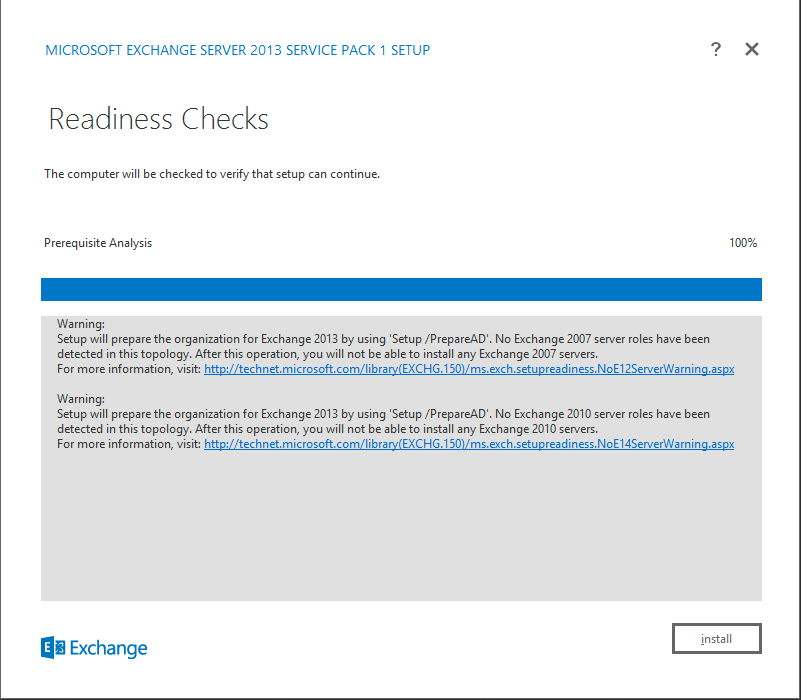Viewport: 801px width, 700px height.
Task: Close the Exchange setup window
Action: [x=751, y=50]
